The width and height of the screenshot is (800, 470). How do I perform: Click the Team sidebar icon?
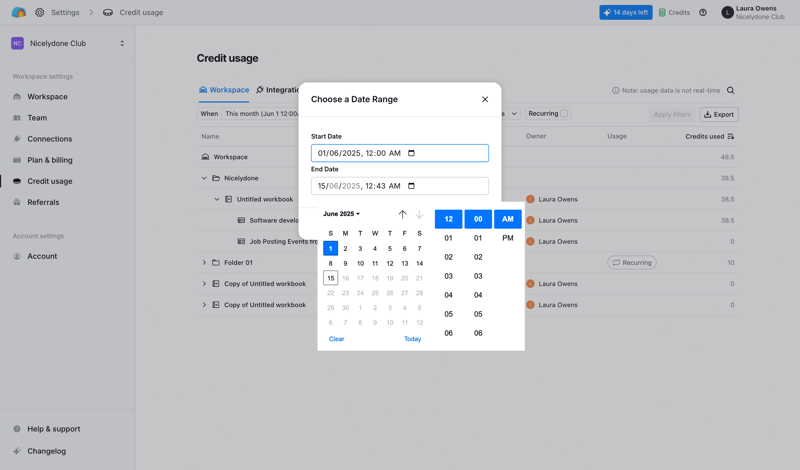click(17, 118)
